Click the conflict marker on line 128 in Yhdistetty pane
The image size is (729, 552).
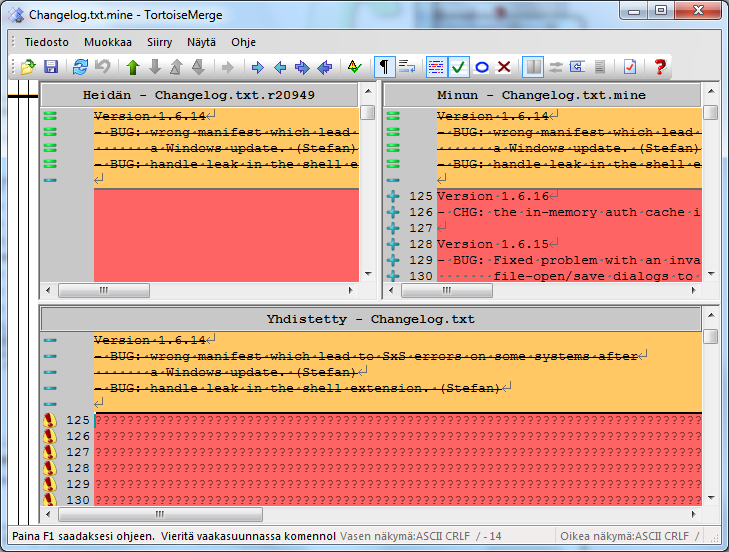(x=50, y=468)
